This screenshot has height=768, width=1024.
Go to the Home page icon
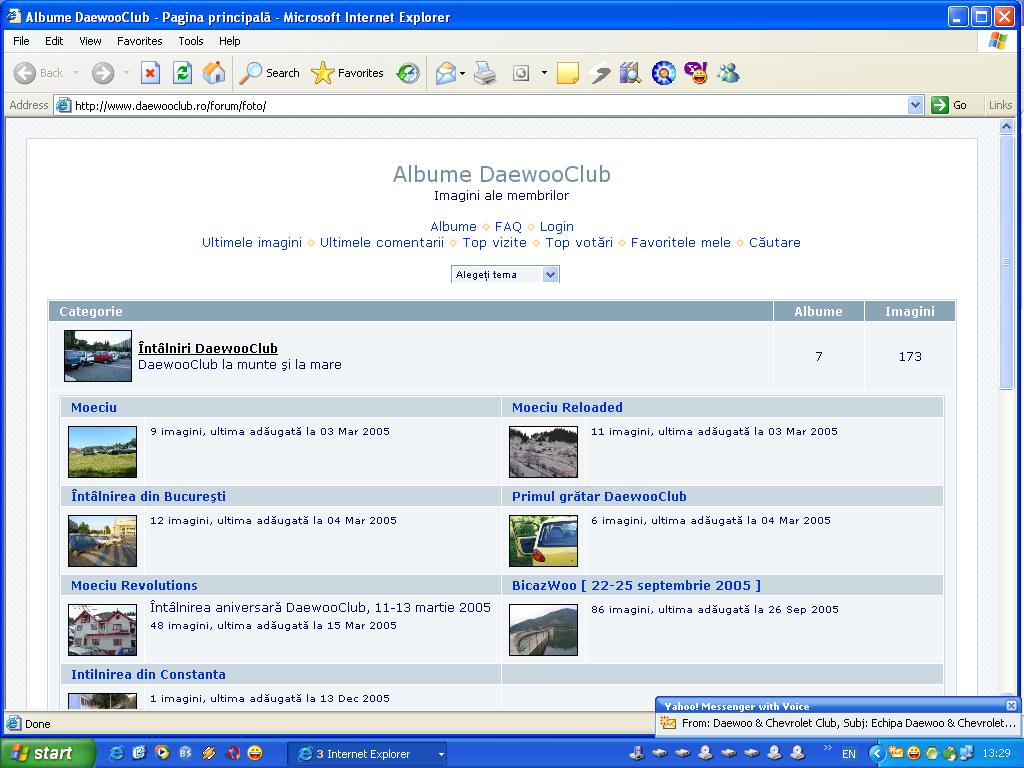(x=213, y=73)
